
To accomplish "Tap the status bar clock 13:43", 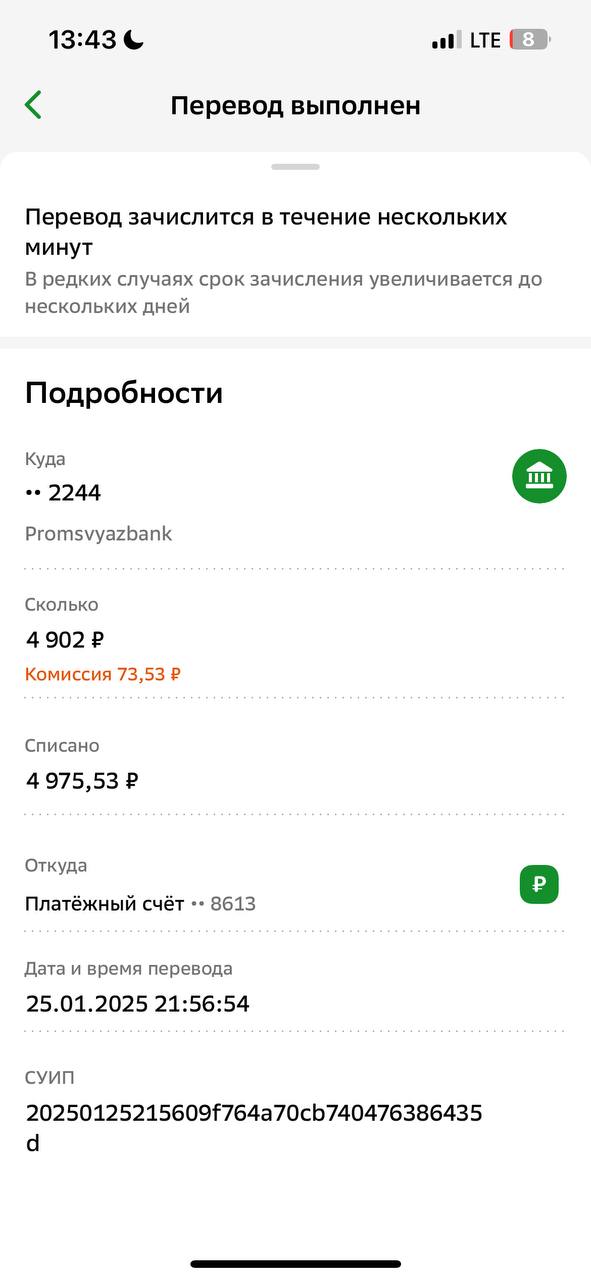I will point(82,40).
